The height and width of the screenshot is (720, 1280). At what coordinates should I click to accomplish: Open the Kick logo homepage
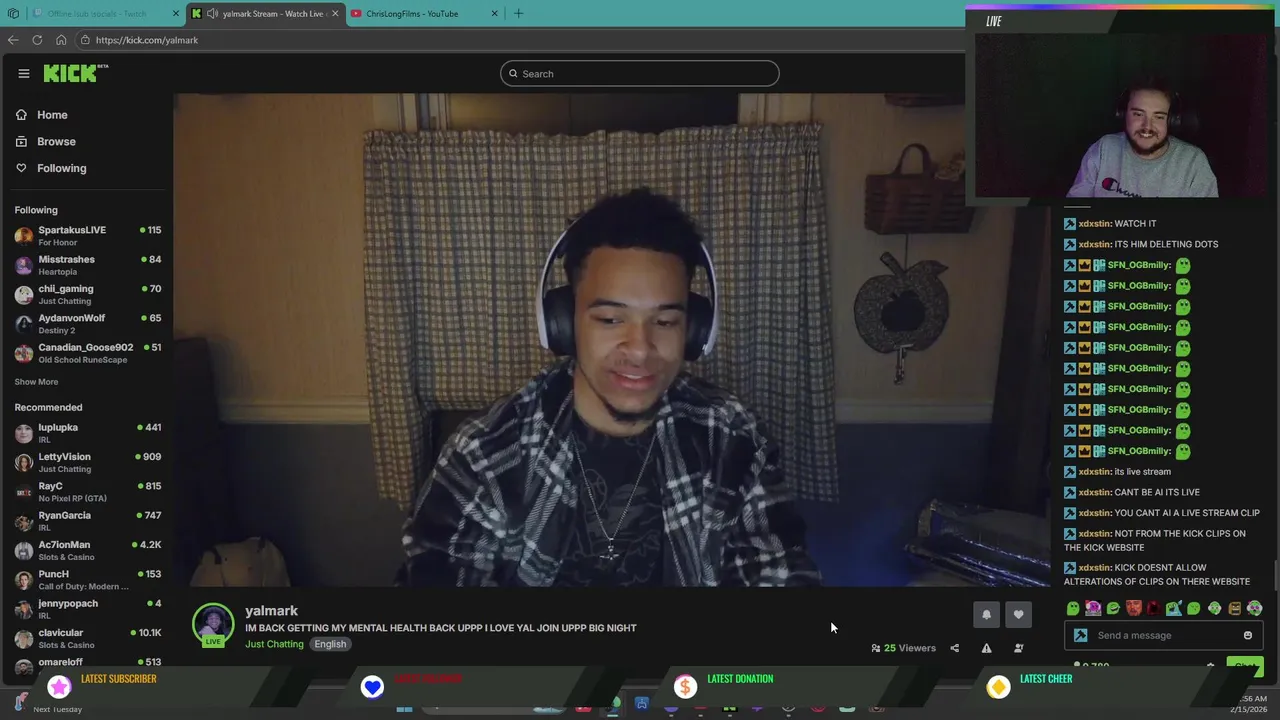[75, 73]
